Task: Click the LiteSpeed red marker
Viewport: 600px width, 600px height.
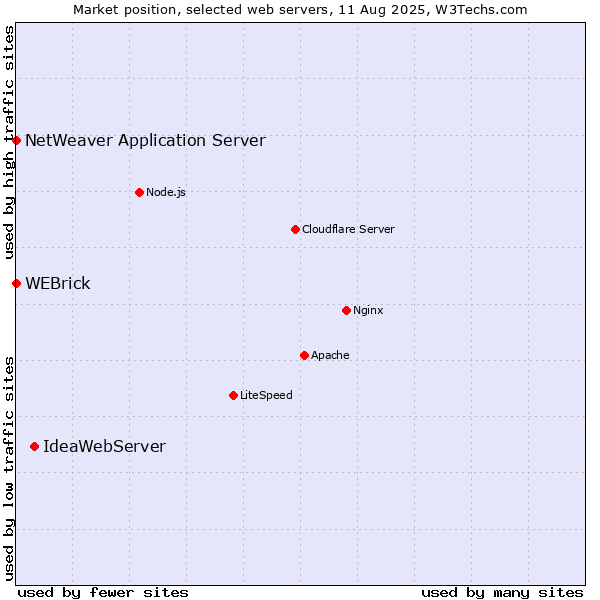Action: click(x=234, y=395)
